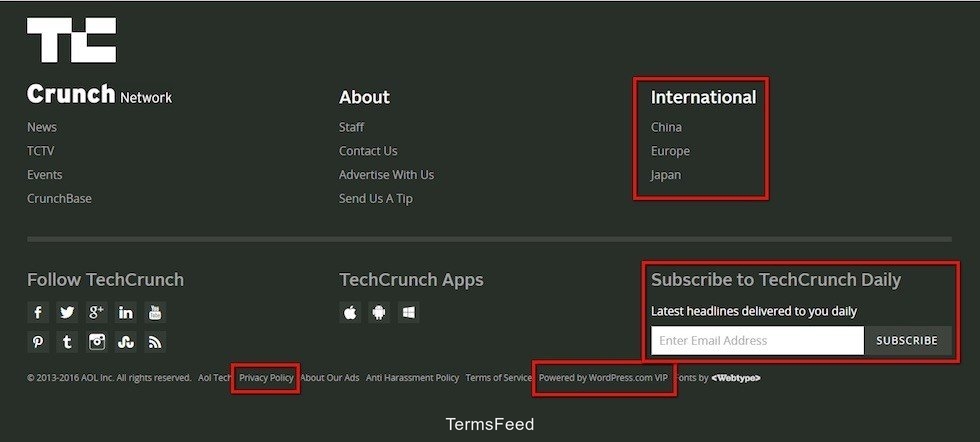Click the About heading
Screen dimensions: 980x442
click(364, 97)
